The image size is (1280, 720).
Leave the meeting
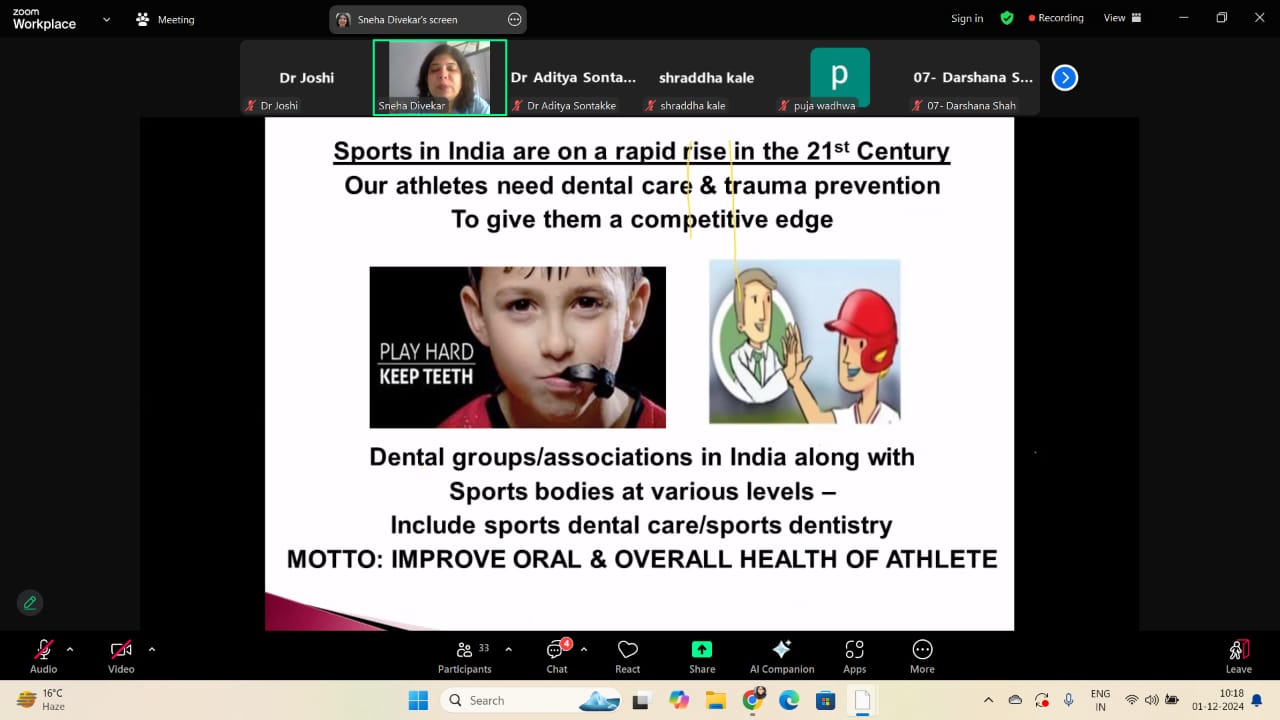(1238, 655)
